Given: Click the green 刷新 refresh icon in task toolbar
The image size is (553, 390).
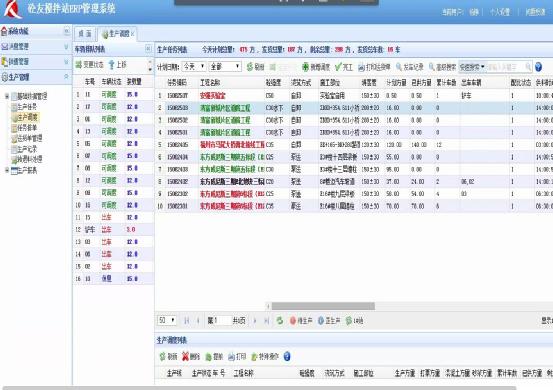Looking at the screenshot, I should (x=250, y=67).
